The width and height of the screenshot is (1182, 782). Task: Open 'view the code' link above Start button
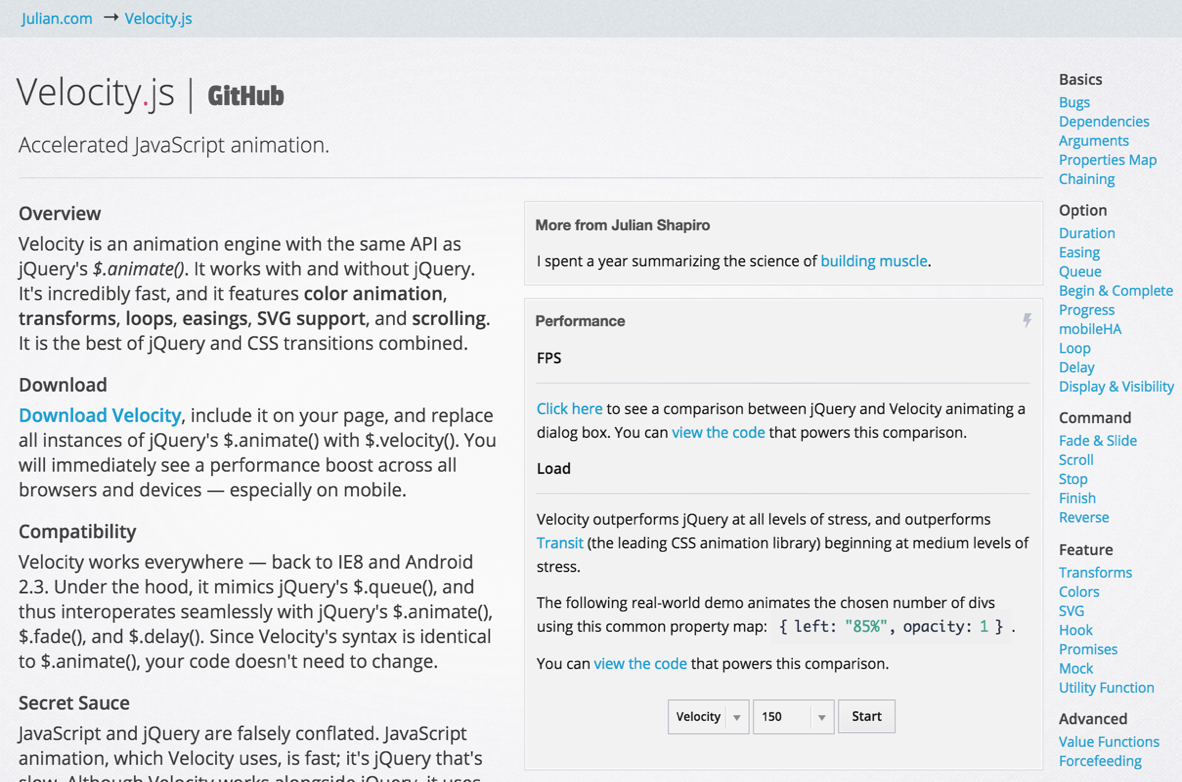click(640, 663)
